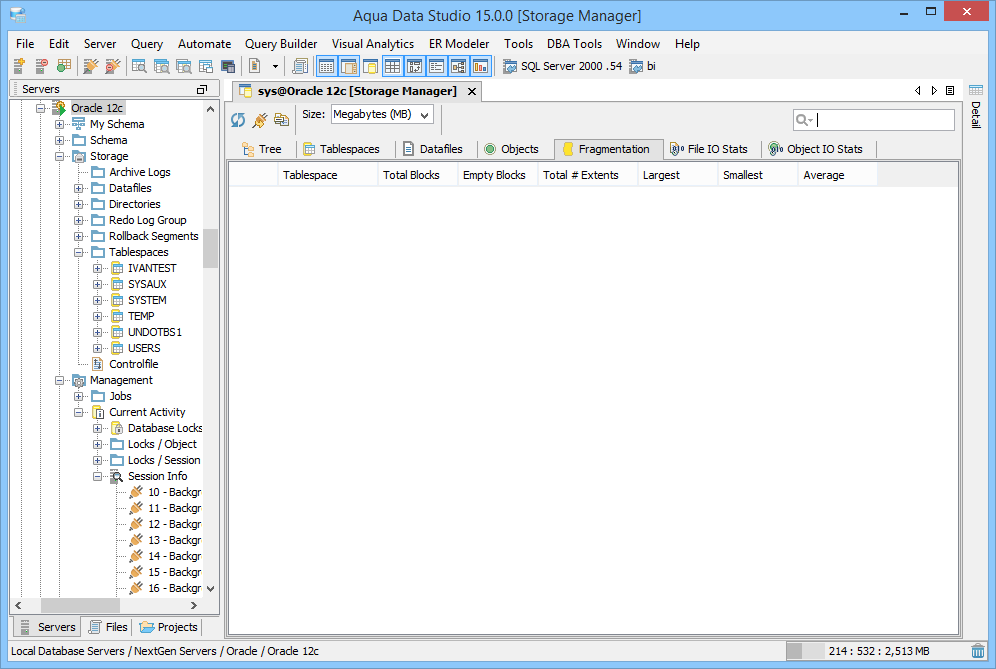This screenshot has height=669, width=996.
Task: Click the Register Server icon with plus sign
Action: 19,65
